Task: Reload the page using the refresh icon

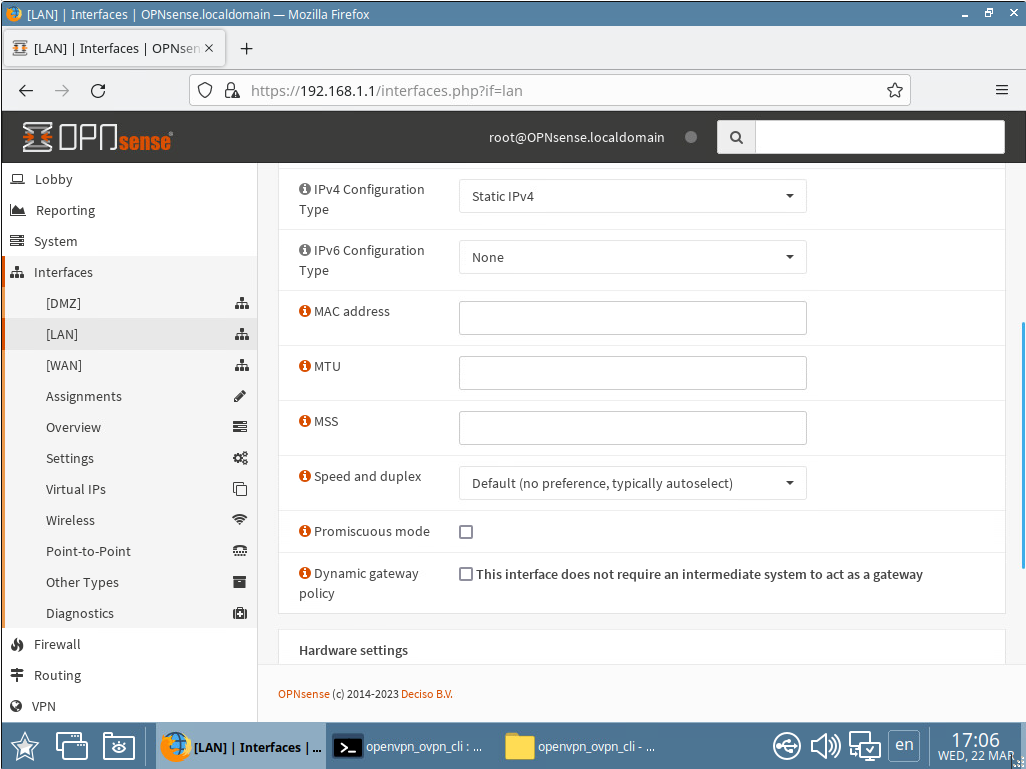Action: [x=98, y=90]
